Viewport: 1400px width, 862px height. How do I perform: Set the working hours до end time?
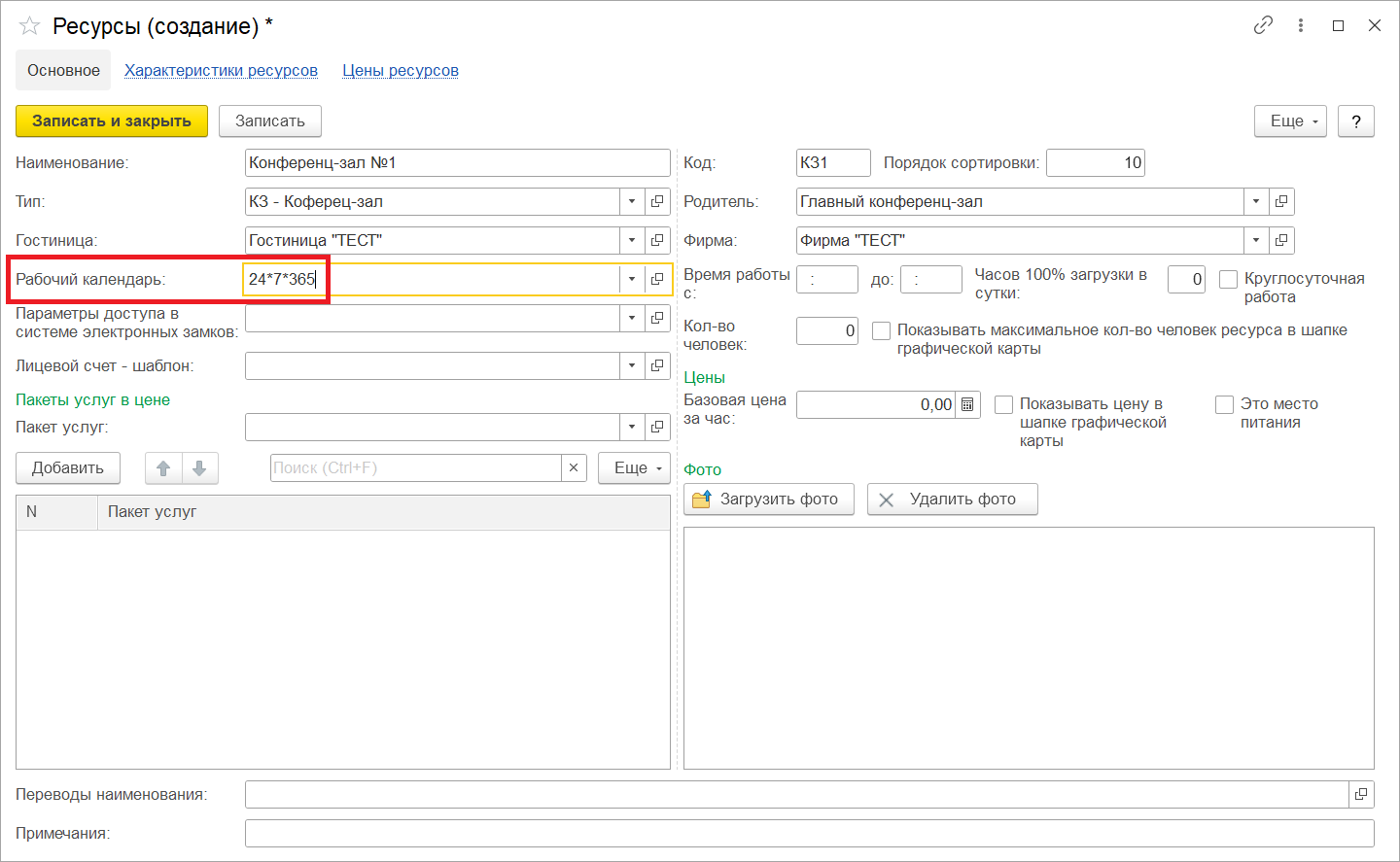point(931,279)
